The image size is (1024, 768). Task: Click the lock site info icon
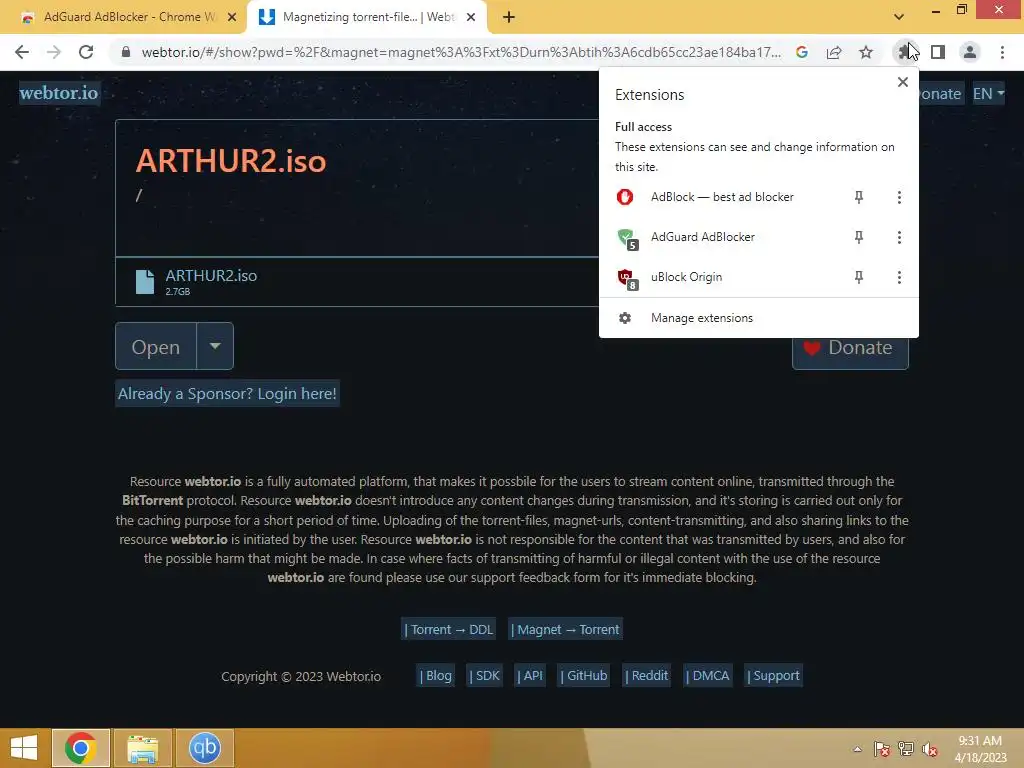126,52
